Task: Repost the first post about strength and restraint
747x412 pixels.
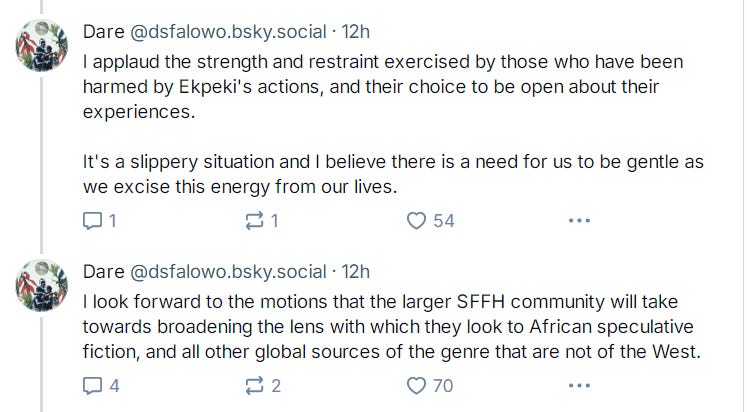Action: (253, 221)
